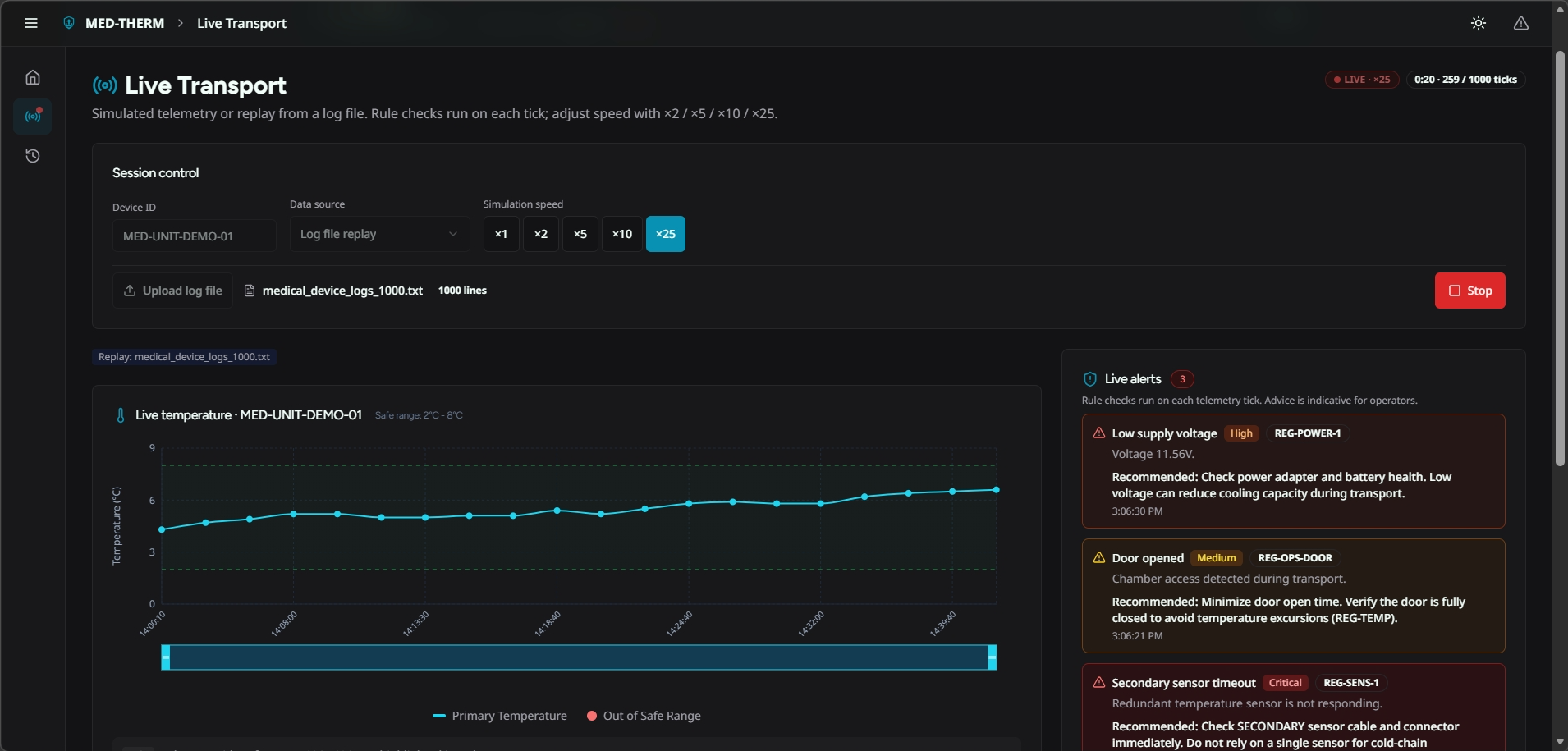
Task: Toggle Primary Temperature legend item
Action: [x=499, y=716]
